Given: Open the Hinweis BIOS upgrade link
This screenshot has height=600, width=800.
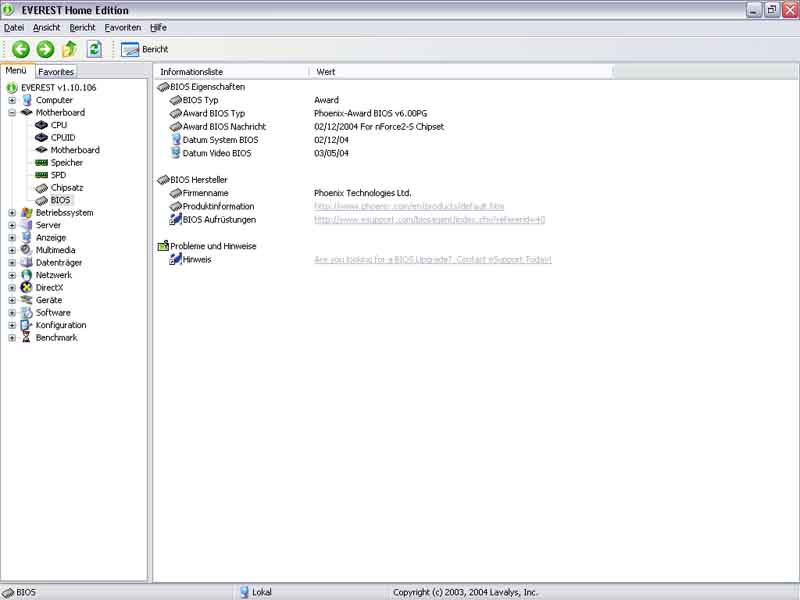Looking at the screenshot, I should [433, 260].
